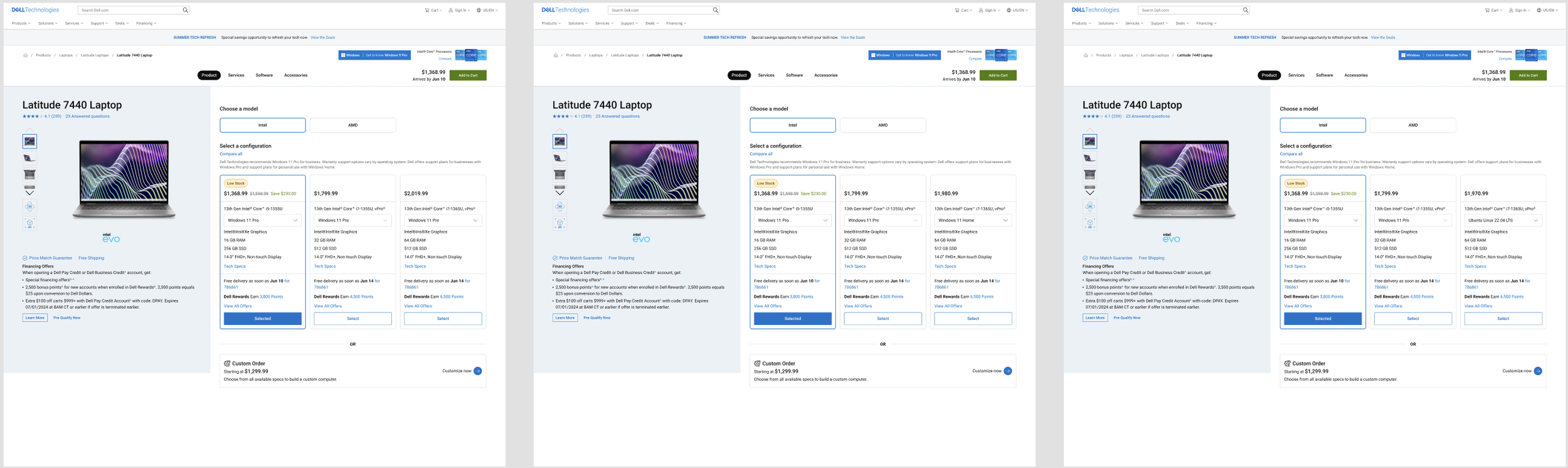Screen dimensions: 1568x468
Task: Click the US/EN globe icon in the left page
Action: tap(479, 10)
